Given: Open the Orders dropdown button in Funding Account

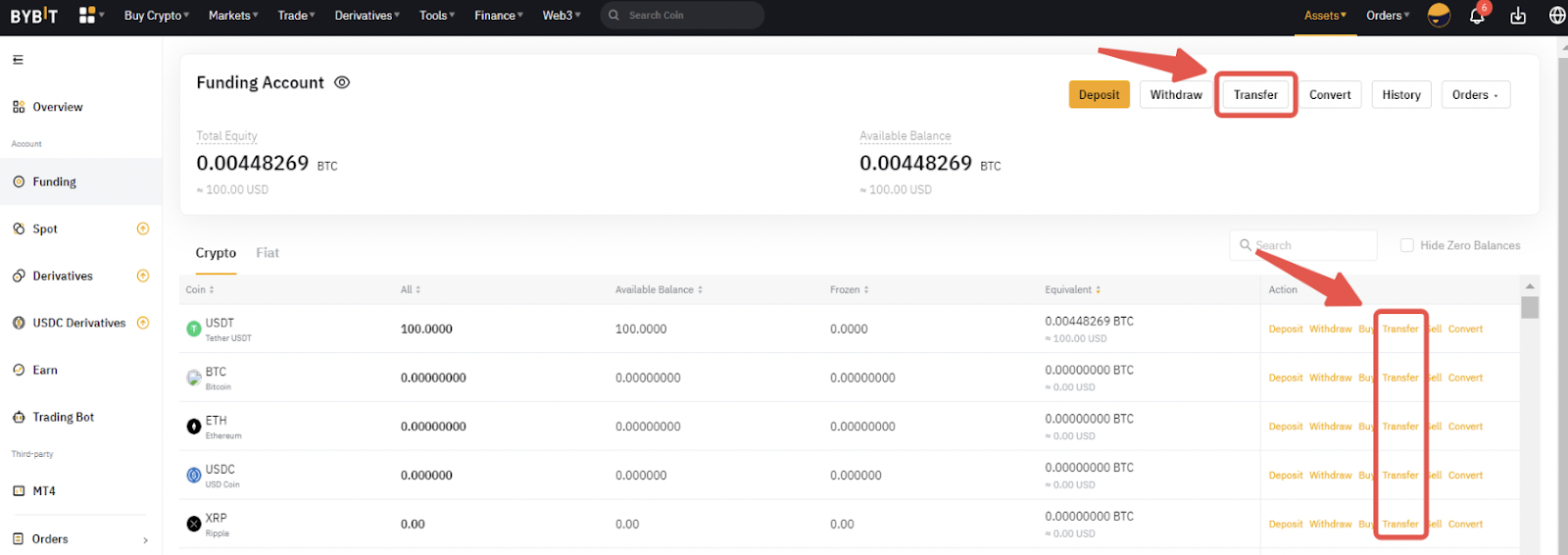Looking at the screenshot, I should [1476, 95].
